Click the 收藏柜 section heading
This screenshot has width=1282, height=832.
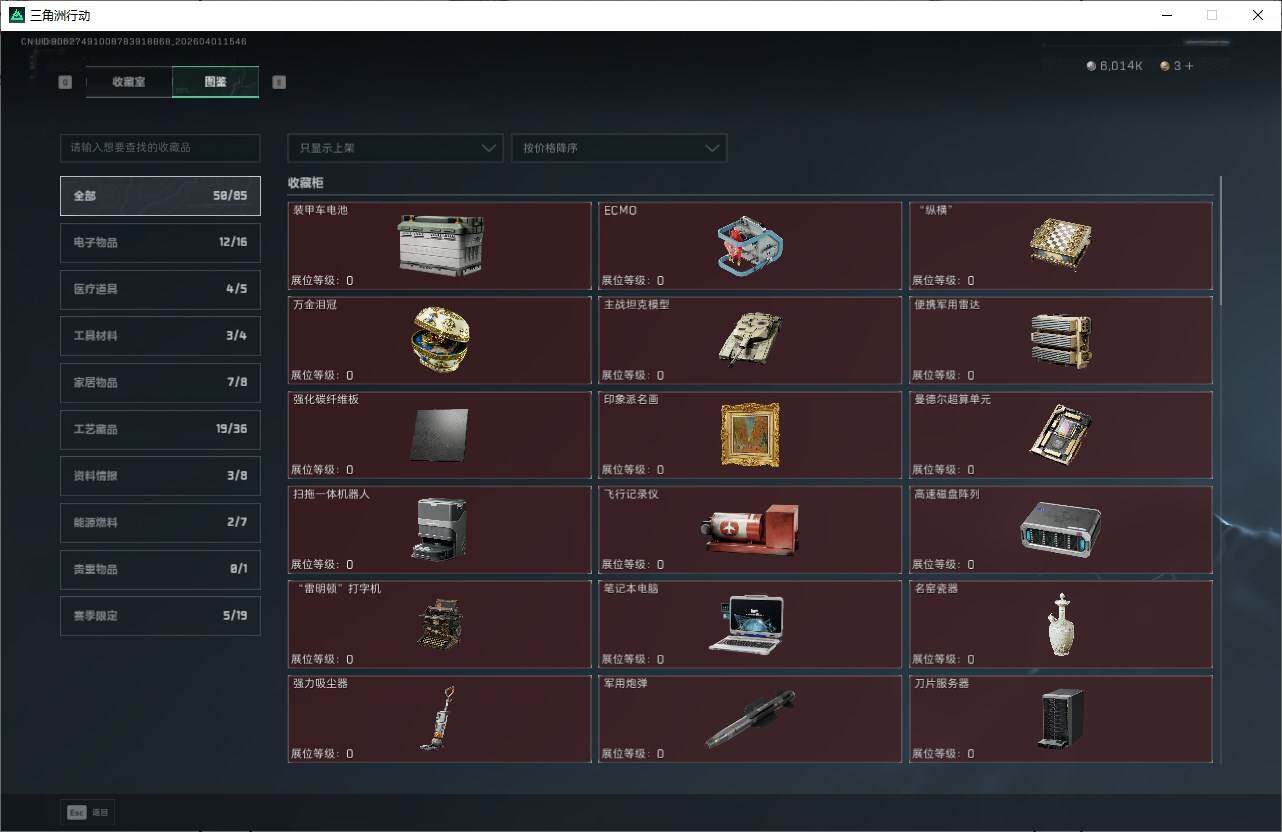(x=305, y=183)
